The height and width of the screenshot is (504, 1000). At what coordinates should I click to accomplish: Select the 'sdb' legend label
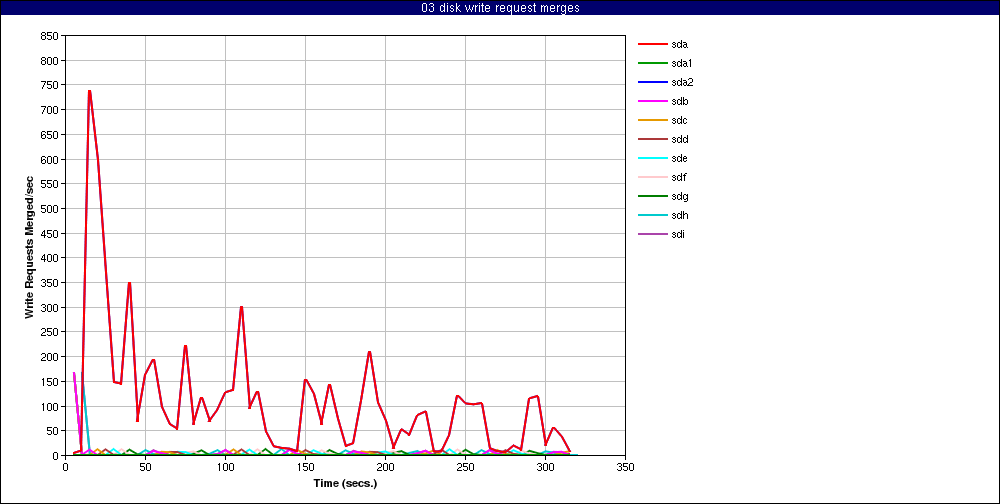(679, 101)
